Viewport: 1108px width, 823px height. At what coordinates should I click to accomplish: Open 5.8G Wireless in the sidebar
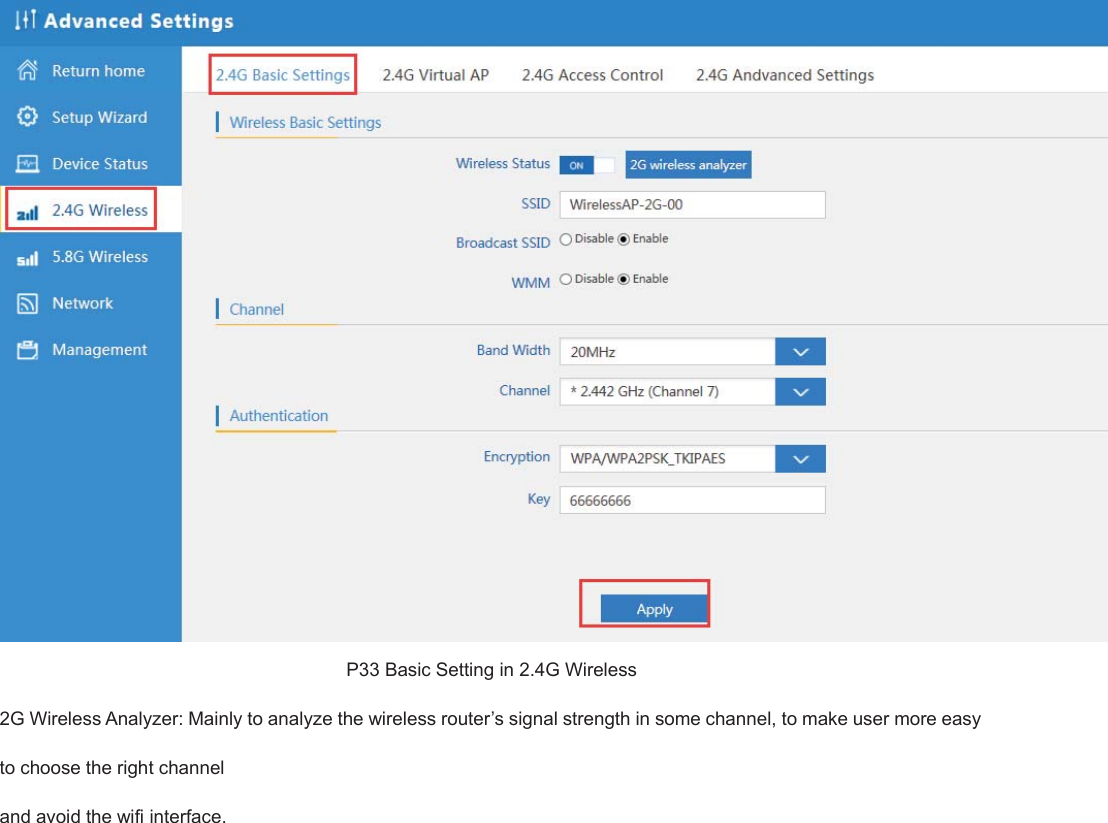90,256
